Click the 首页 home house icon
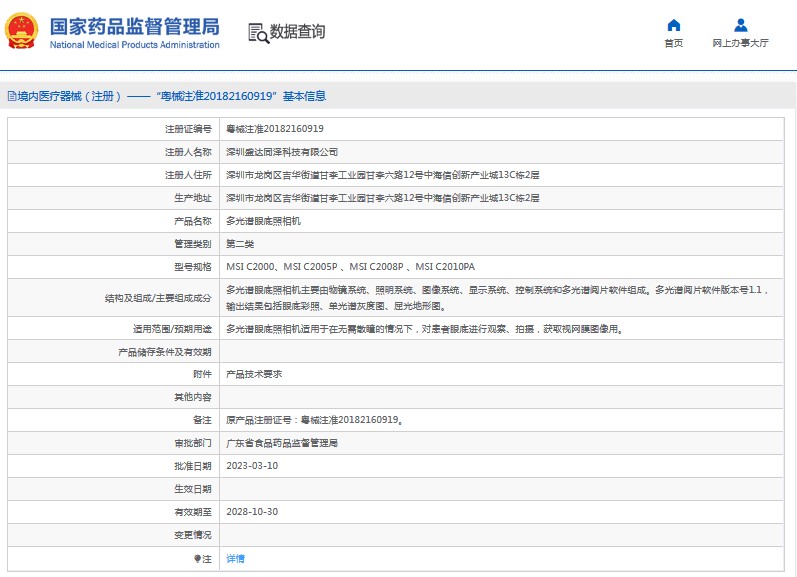Viewport: 797px width, 577px height. point(674,25)
